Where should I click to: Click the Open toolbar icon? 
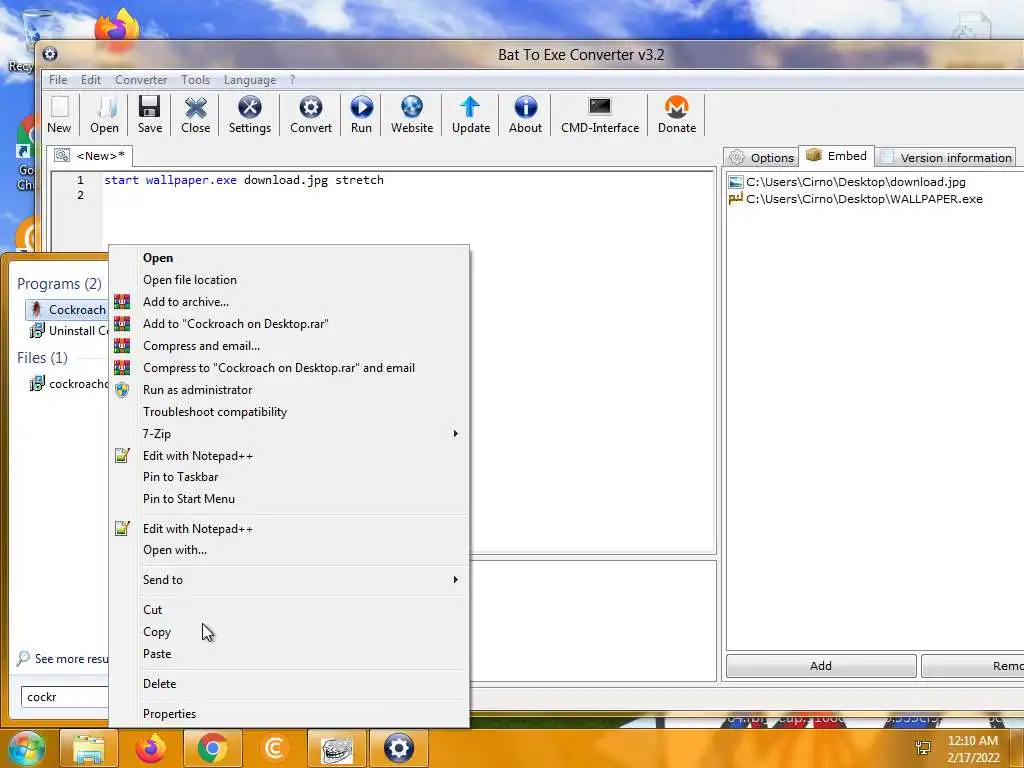click(104, 115)
